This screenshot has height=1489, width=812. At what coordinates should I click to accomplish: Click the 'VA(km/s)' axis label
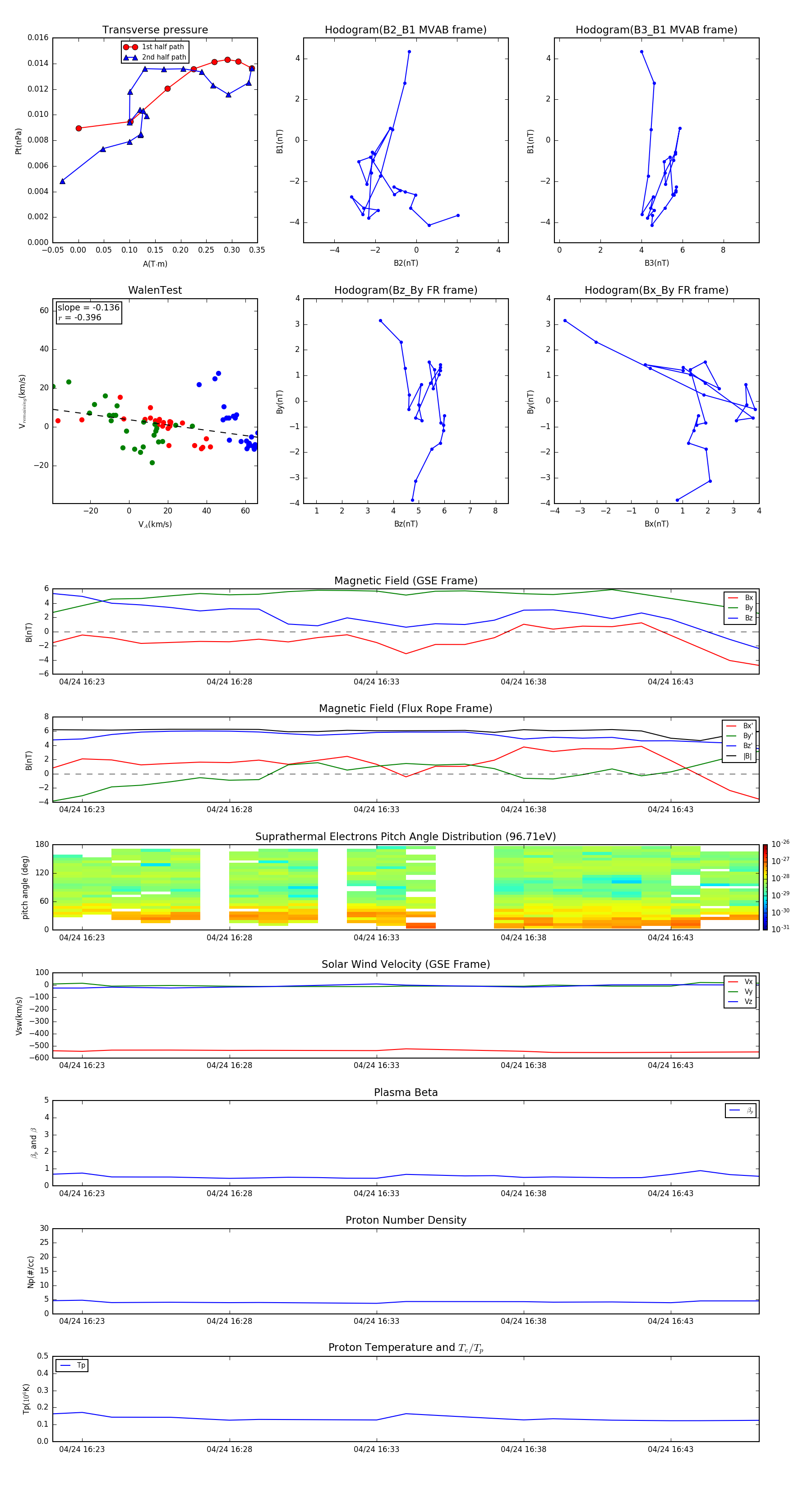click(x=155, y=524)
